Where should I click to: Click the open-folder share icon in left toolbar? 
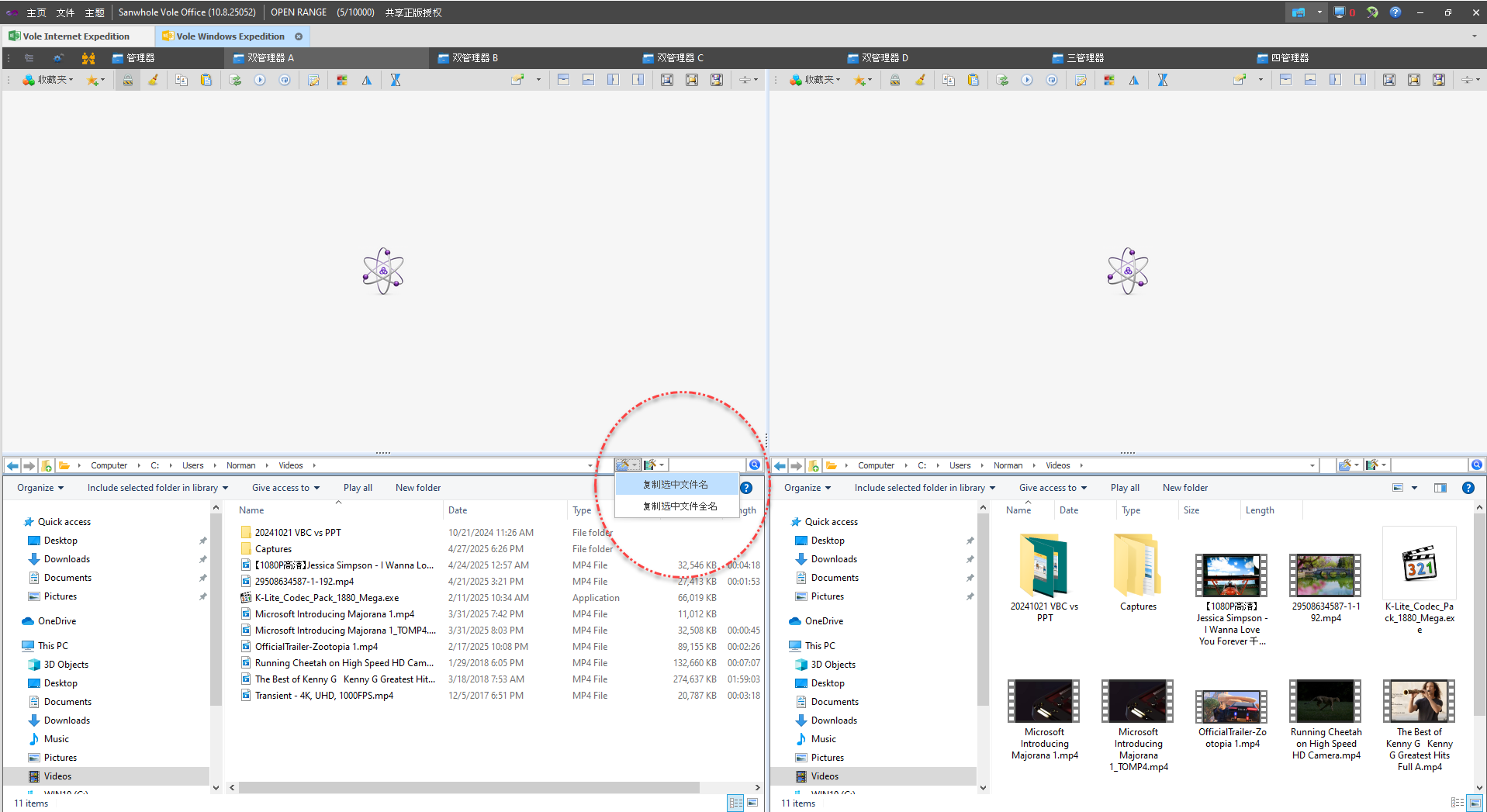(517, 80)
